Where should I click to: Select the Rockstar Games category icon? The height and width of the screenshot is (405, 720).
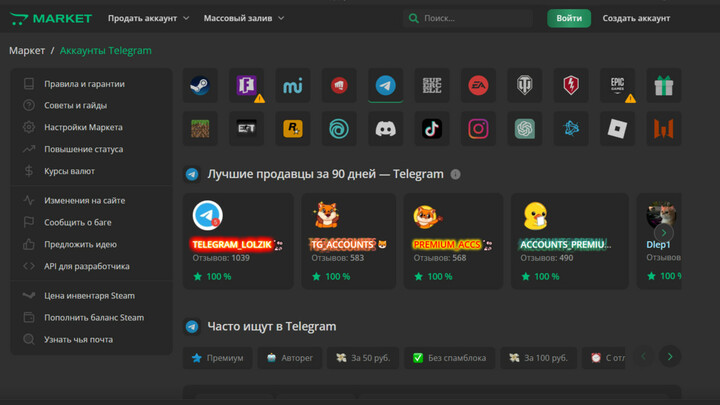(293, 129)
